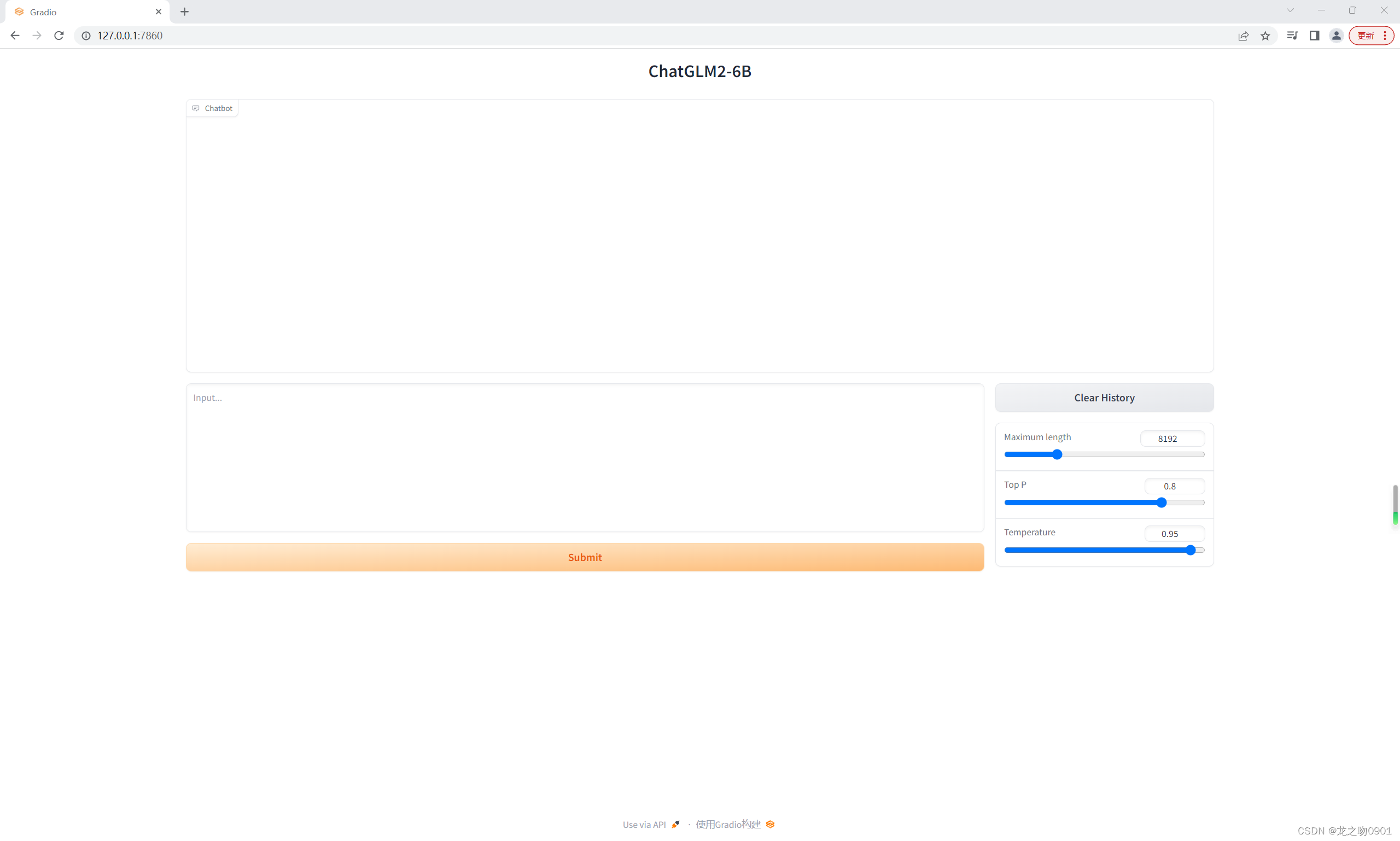Click the Clear History button
Screen dimensions: 1400x841
(1104, 398)
